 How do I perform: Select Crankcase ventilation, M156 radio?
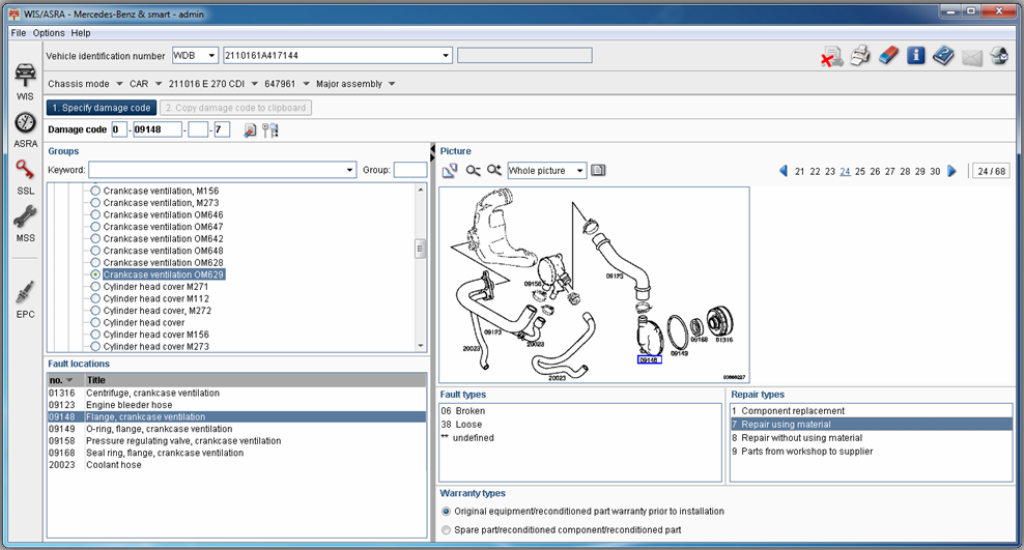click(x=95, y=191)
